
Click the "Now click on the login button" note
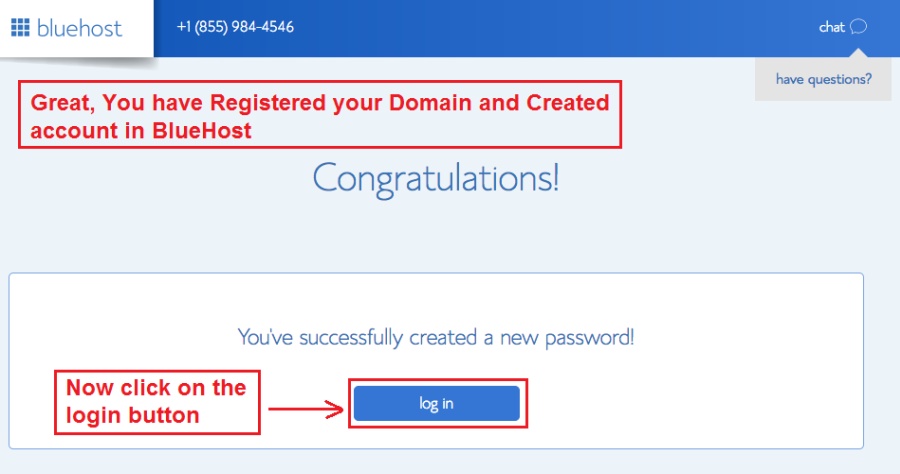coord(157,402)
